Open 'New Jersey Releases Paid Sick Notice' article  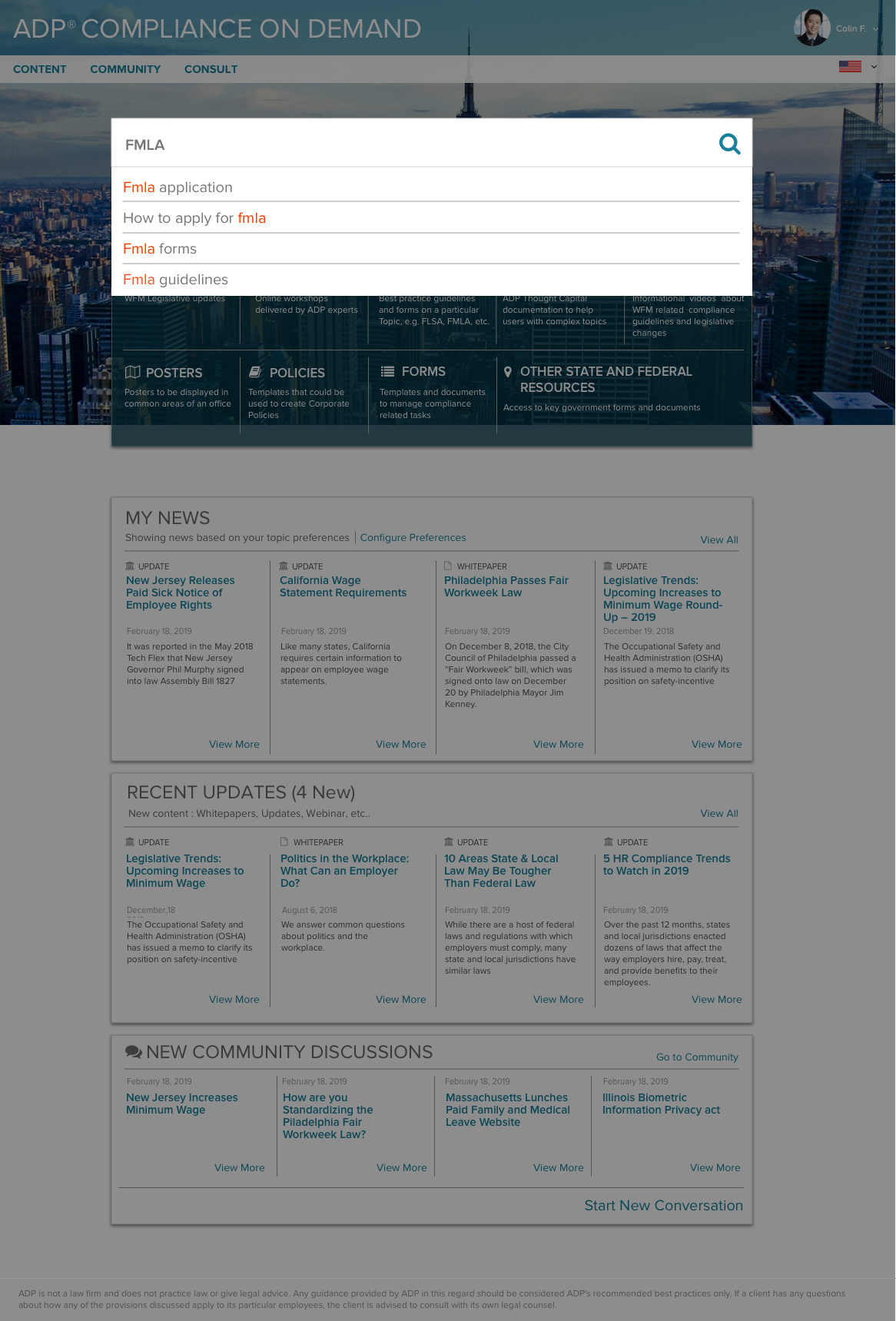(181, 593)
